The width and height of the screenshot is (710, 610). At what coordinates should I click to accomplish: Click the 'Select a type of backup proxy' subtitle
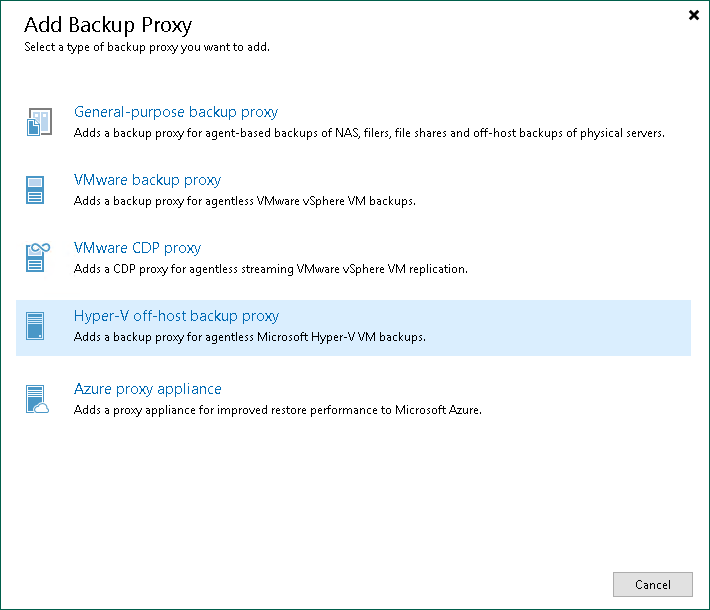[146, 47]
